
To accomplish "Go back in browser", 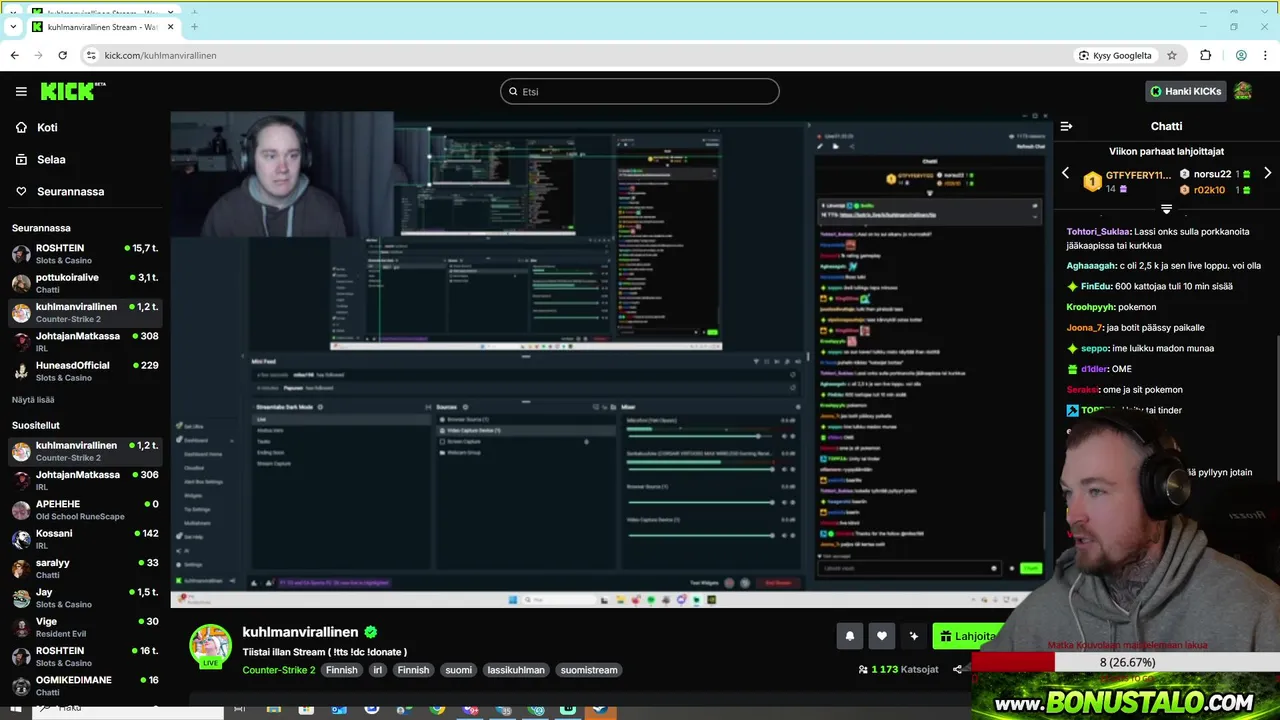I will [x=14, y=55].
